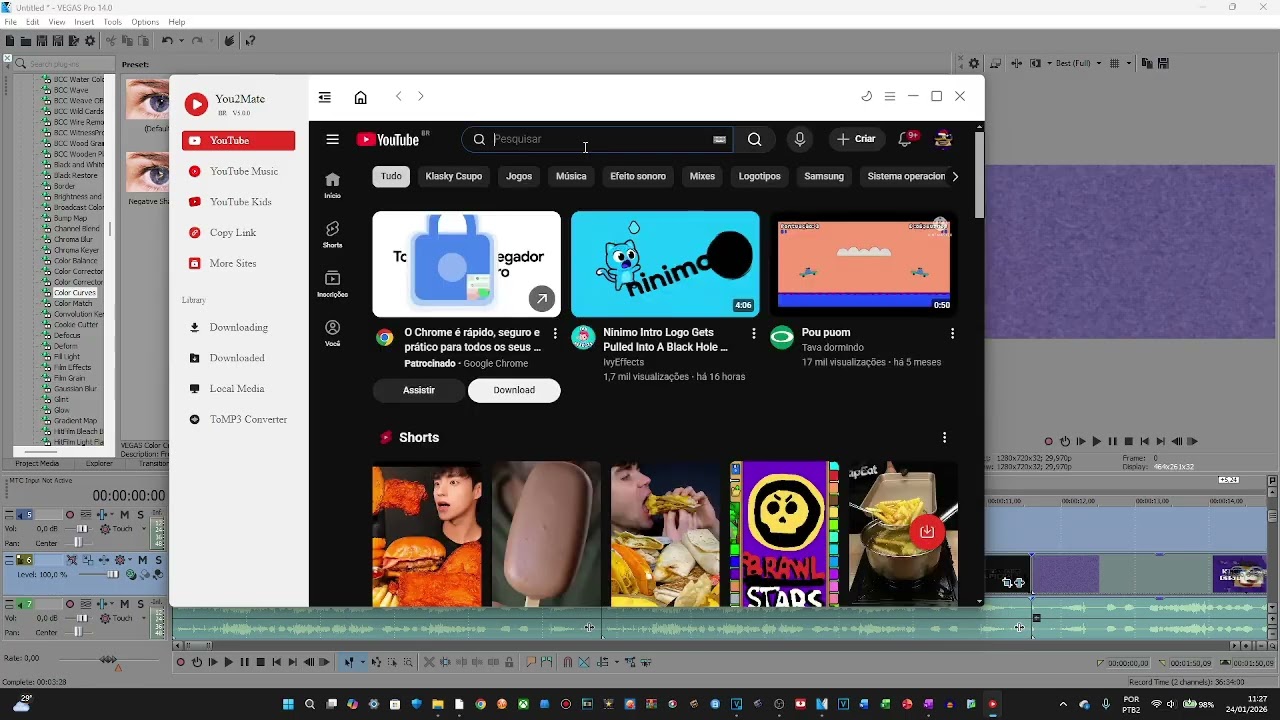Open the YouTube account avatar menu
This screenshot has width=1280, height=720.
click(943, 139)
